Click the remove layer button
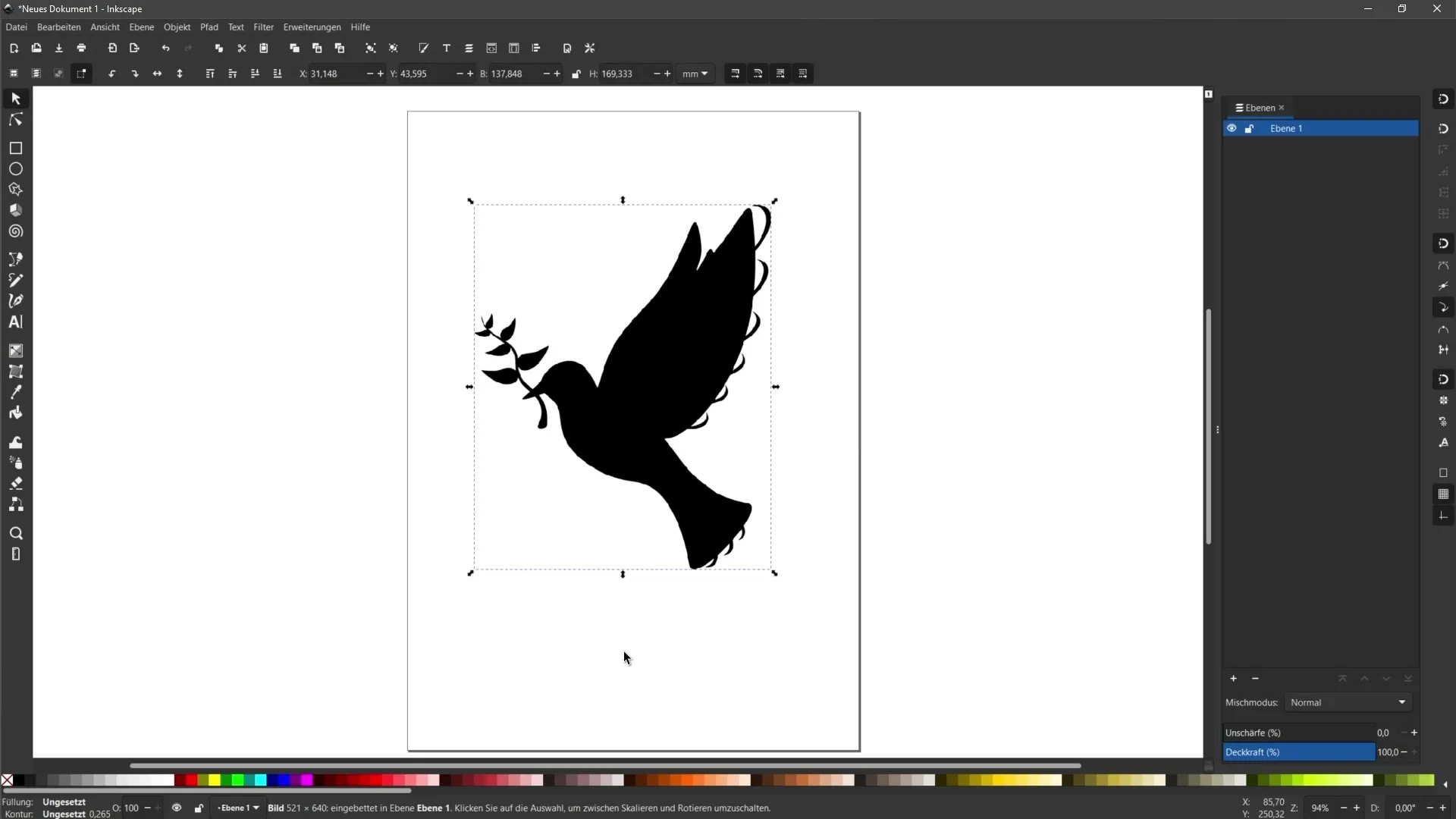Image resolution: width=1456 pixels, height=819 pixels. [1255, 678]
